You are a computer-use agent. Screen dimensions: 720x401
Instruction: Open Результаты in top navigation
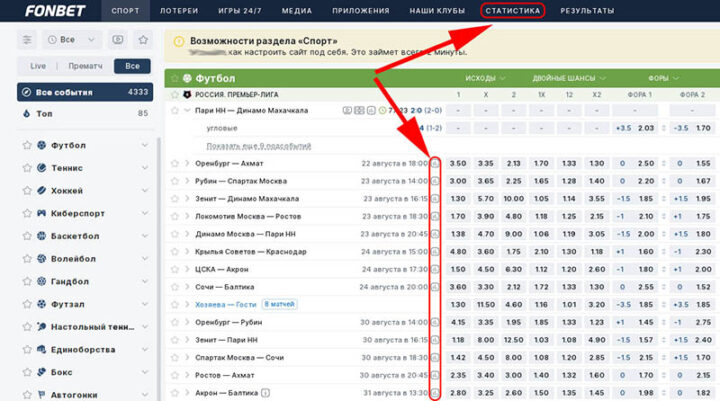(x=587, y=11)
